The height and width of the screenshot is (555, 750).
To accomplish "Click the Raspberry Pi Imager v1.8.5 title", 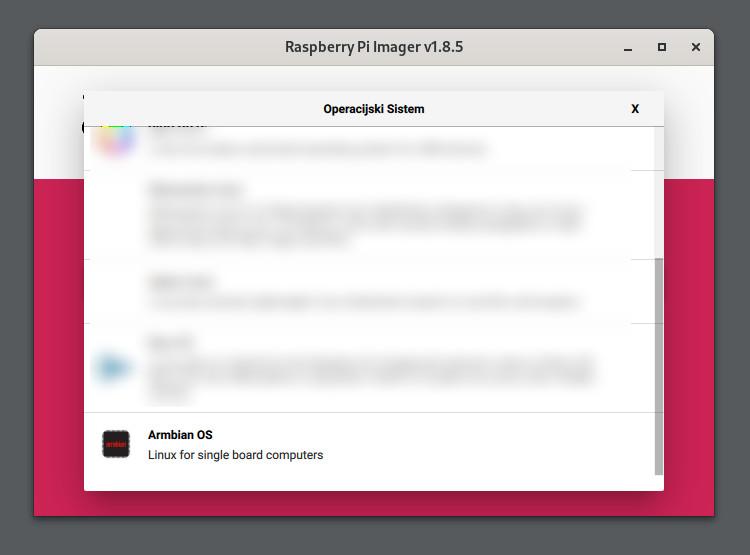I will coord(374,47).
